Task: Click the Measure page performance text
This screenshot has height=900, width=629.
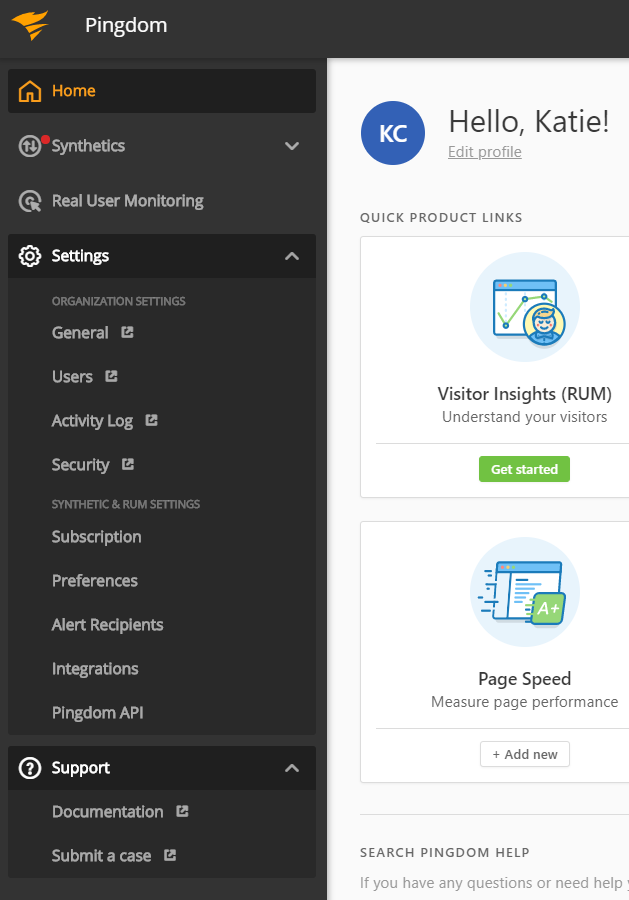Action: tap(525, 702)
